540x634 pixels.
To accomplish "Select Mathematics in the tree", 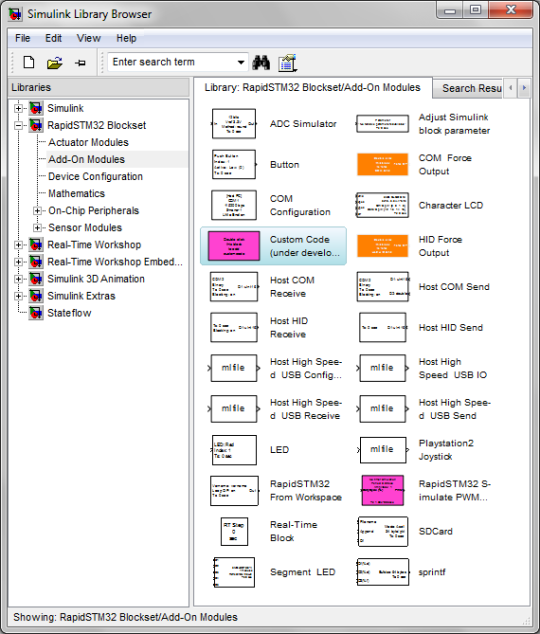I will pos(76,194).
